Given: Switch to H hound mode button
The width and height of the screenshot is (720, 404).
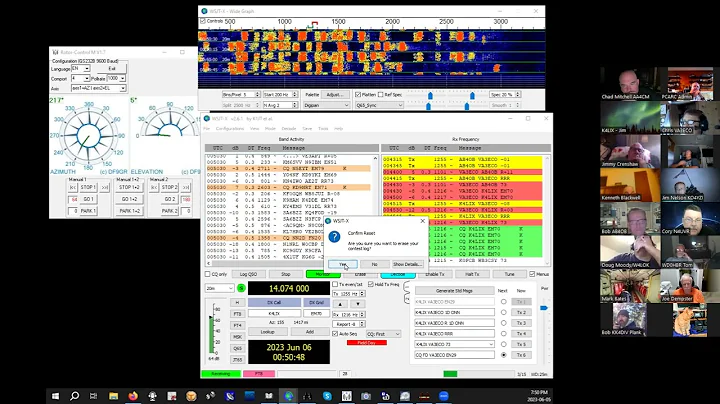Looking at the screenshot, I should 237,303.
